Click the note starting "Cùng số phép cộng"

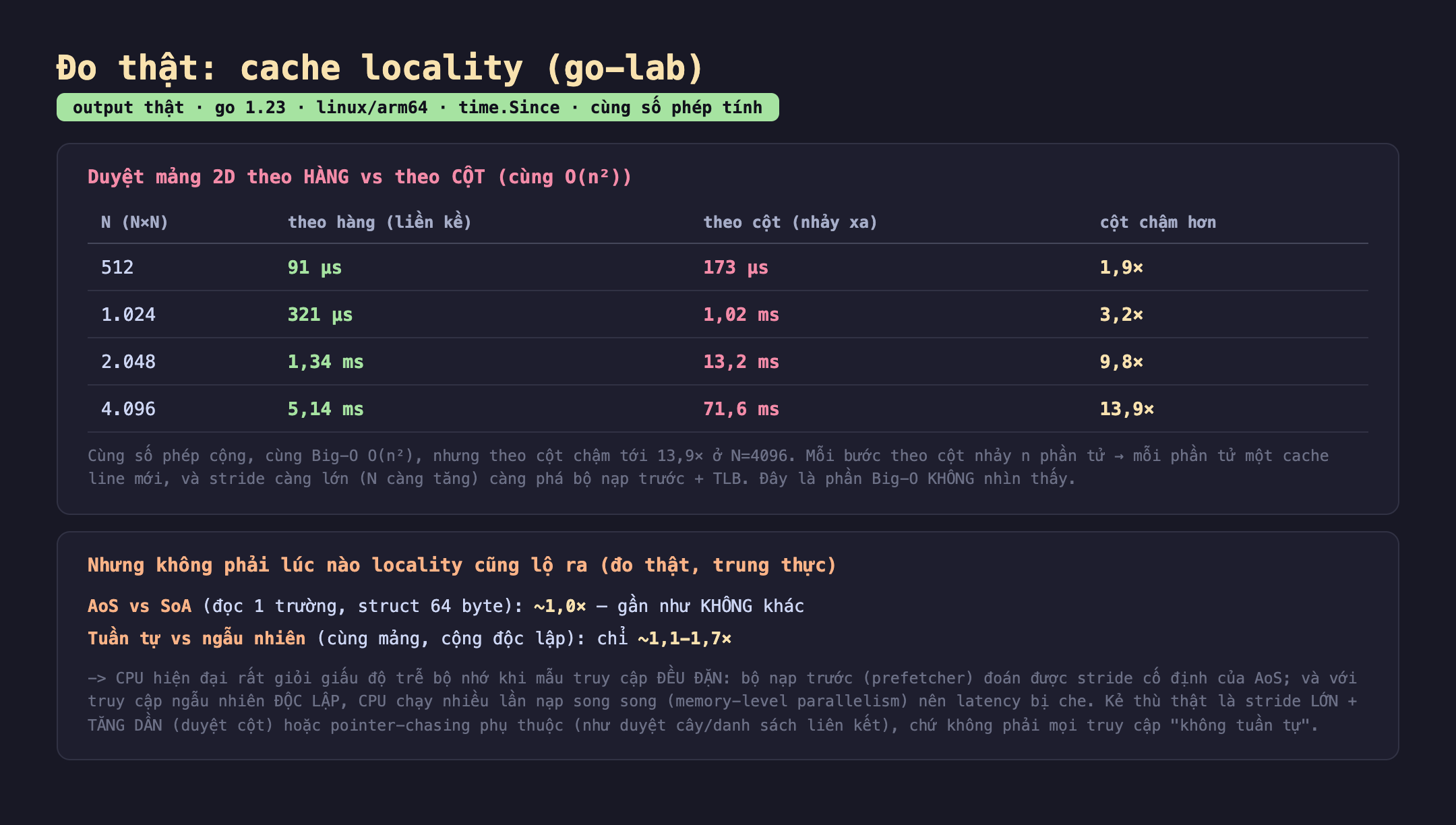click(708, 467)
